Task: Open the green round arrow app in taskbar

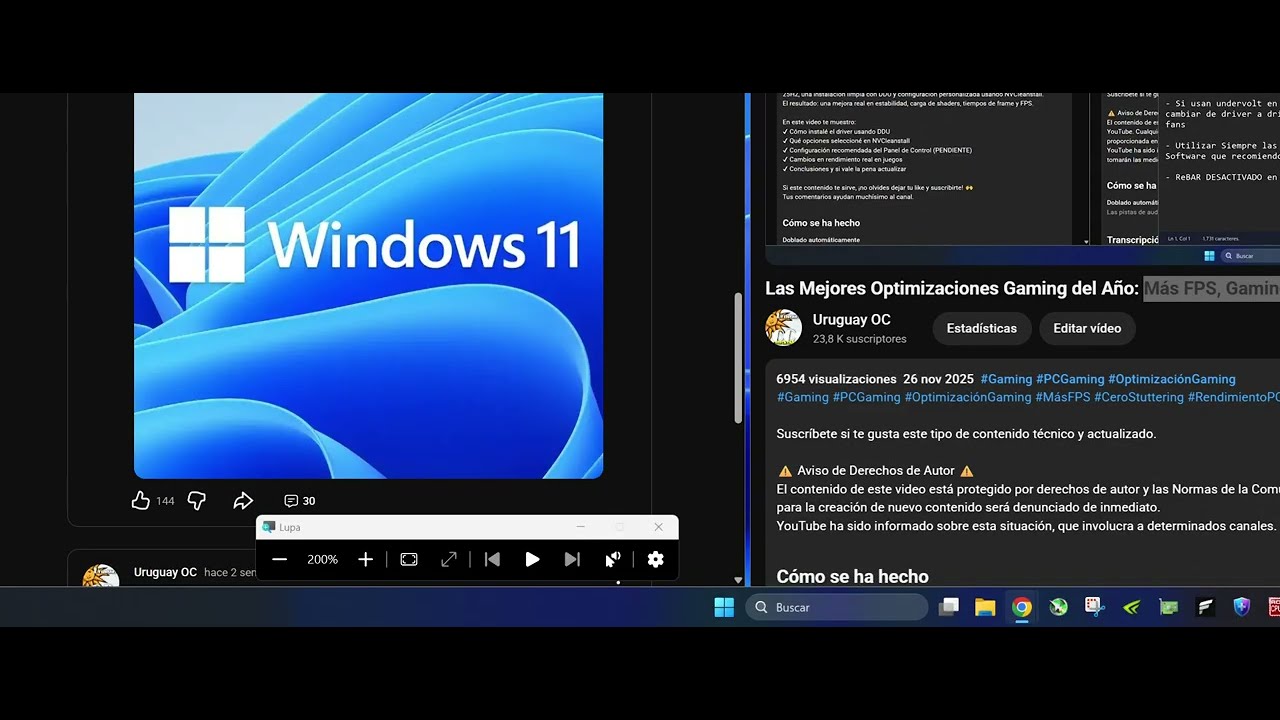Action: (1058, 607)
